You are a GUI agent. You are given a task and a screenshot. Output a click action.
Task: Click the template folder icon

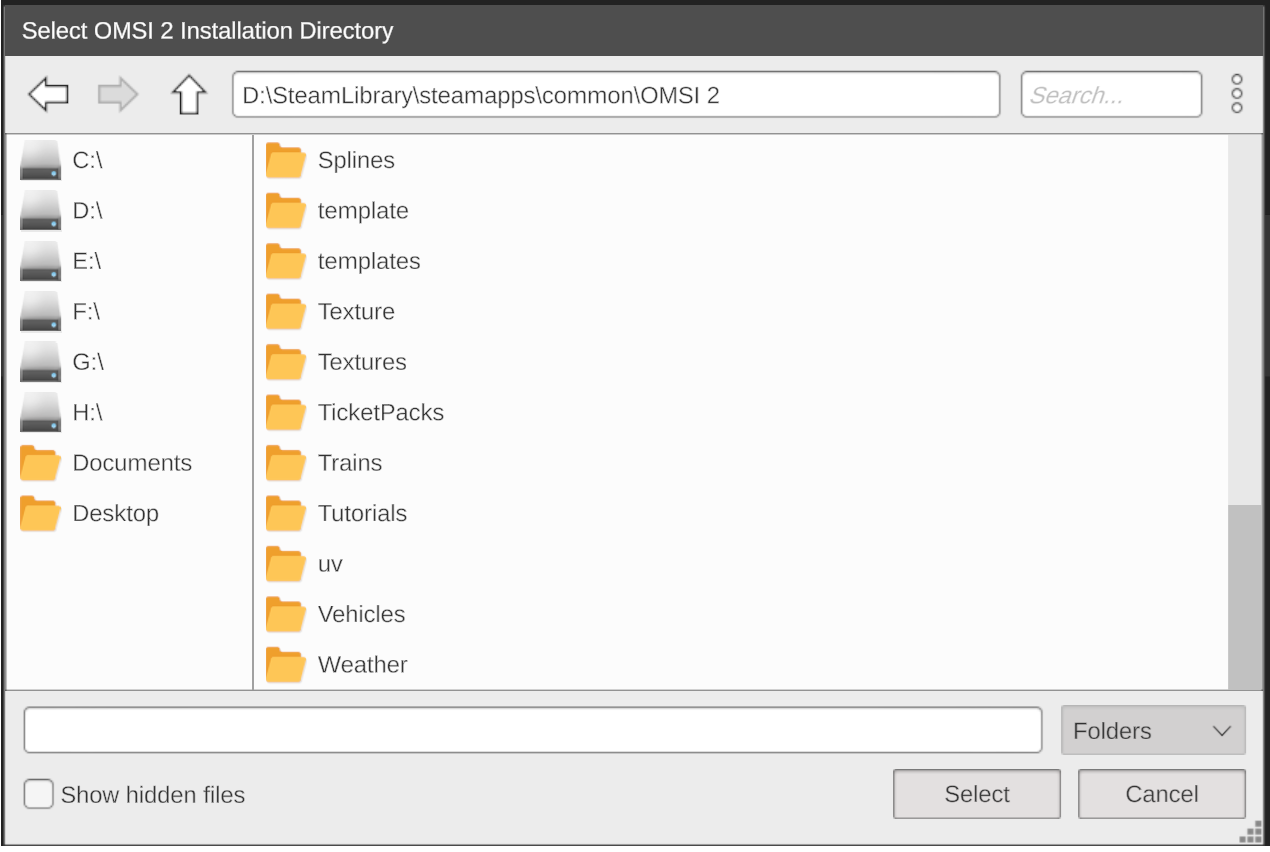click(x=286, y=210)
